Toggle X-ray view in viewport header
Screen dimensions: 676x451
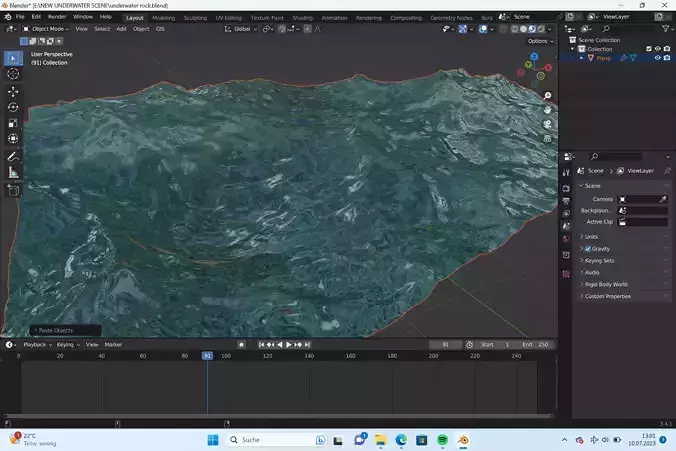pyautogui.click(x=503, y=29)
